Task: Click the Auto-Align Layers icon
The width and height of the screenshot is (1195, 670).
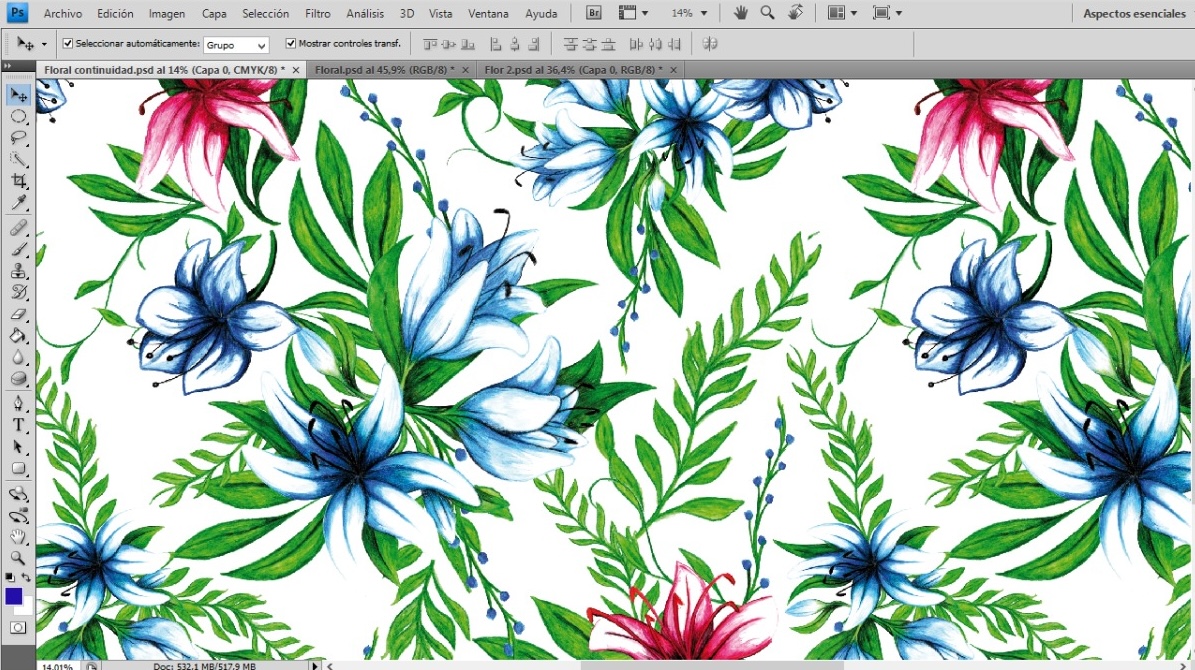Action: [x=710, y=44]
